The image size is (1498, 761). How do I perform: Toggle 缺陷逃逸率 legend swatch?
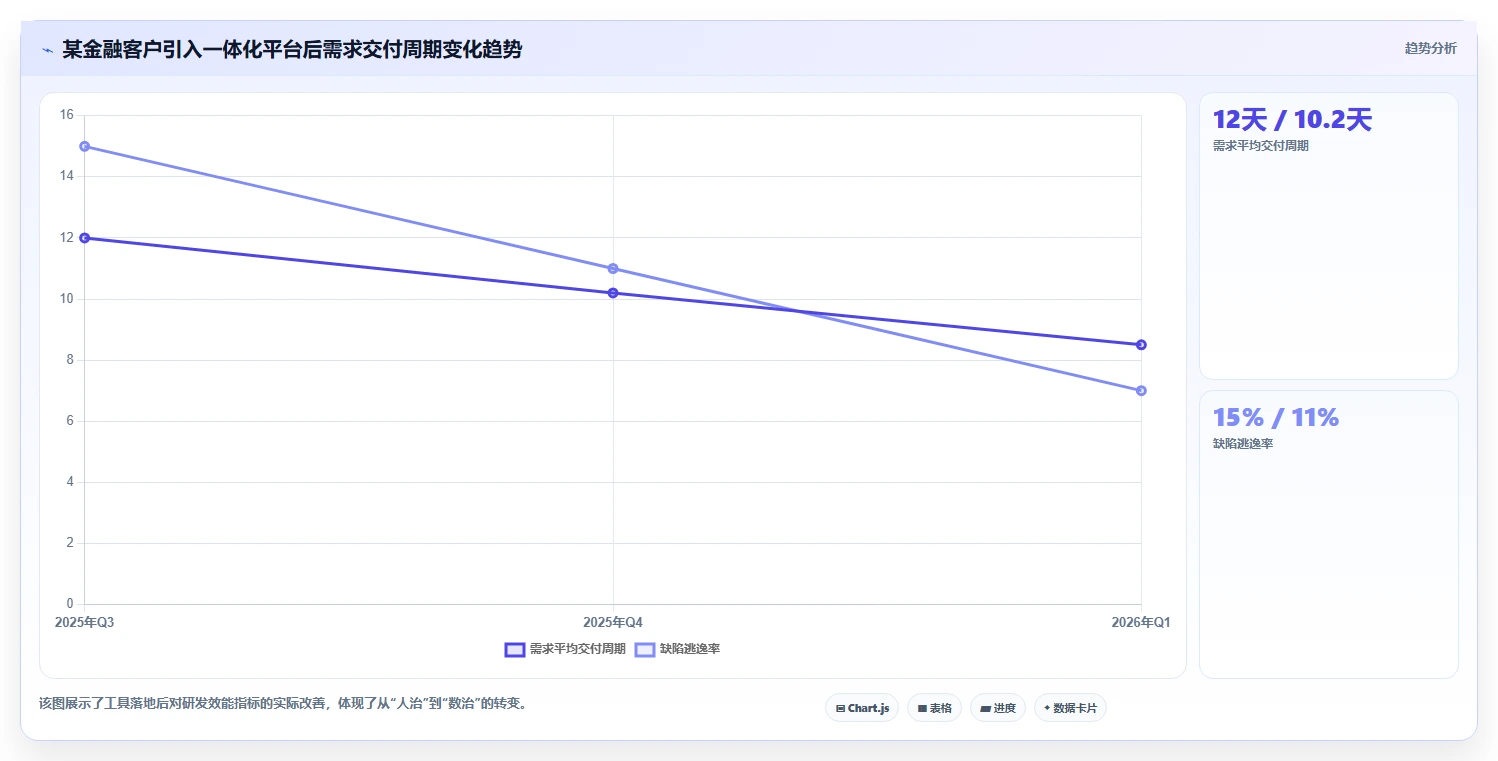pyautogui.click(x=645, y=649)
